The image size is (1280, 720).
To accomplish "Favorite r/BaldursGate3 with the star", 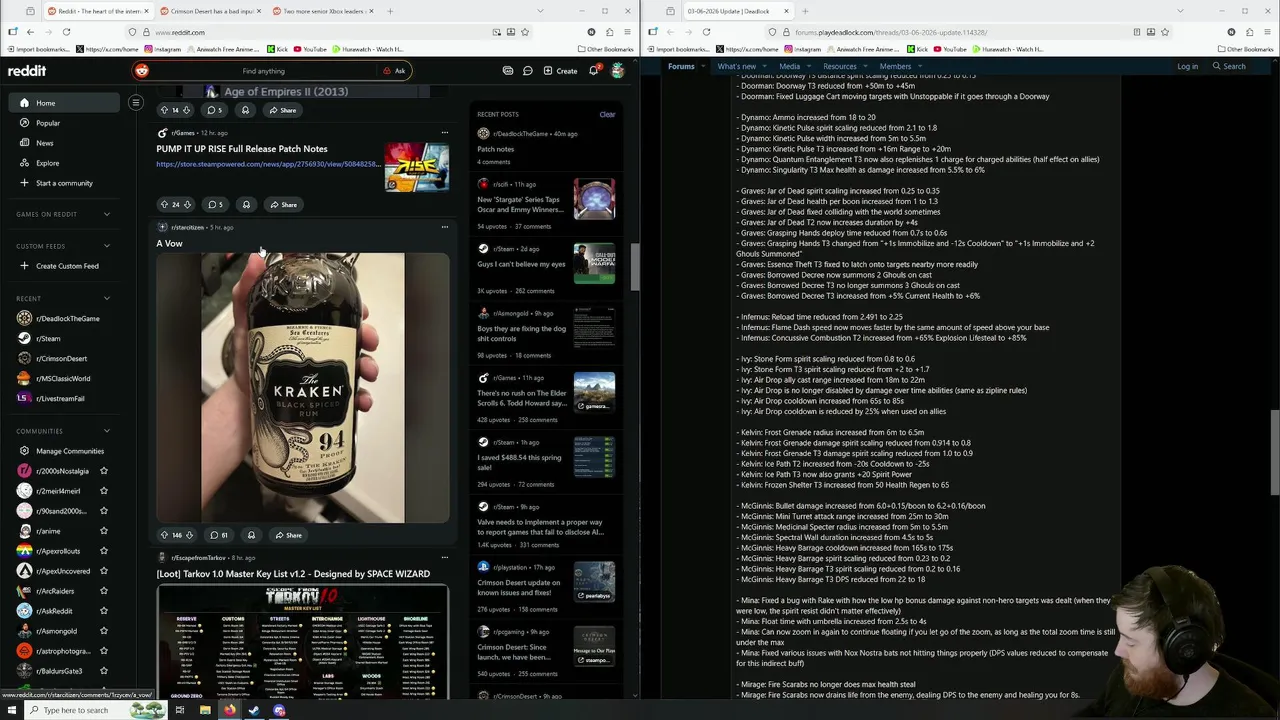I will coord(103,671).
